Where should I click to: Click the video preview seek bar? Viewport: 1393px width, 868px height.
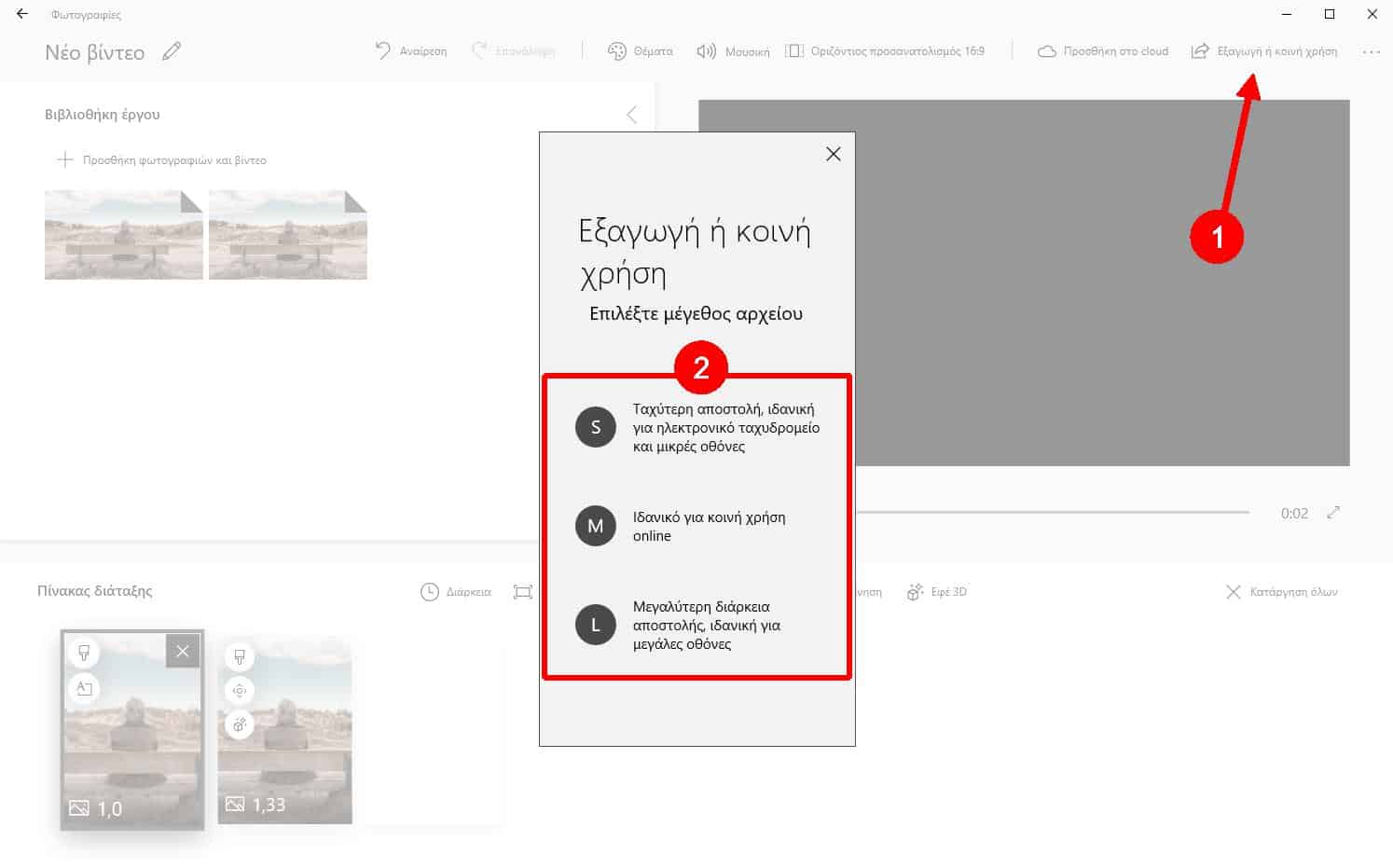click(1052, 512)
